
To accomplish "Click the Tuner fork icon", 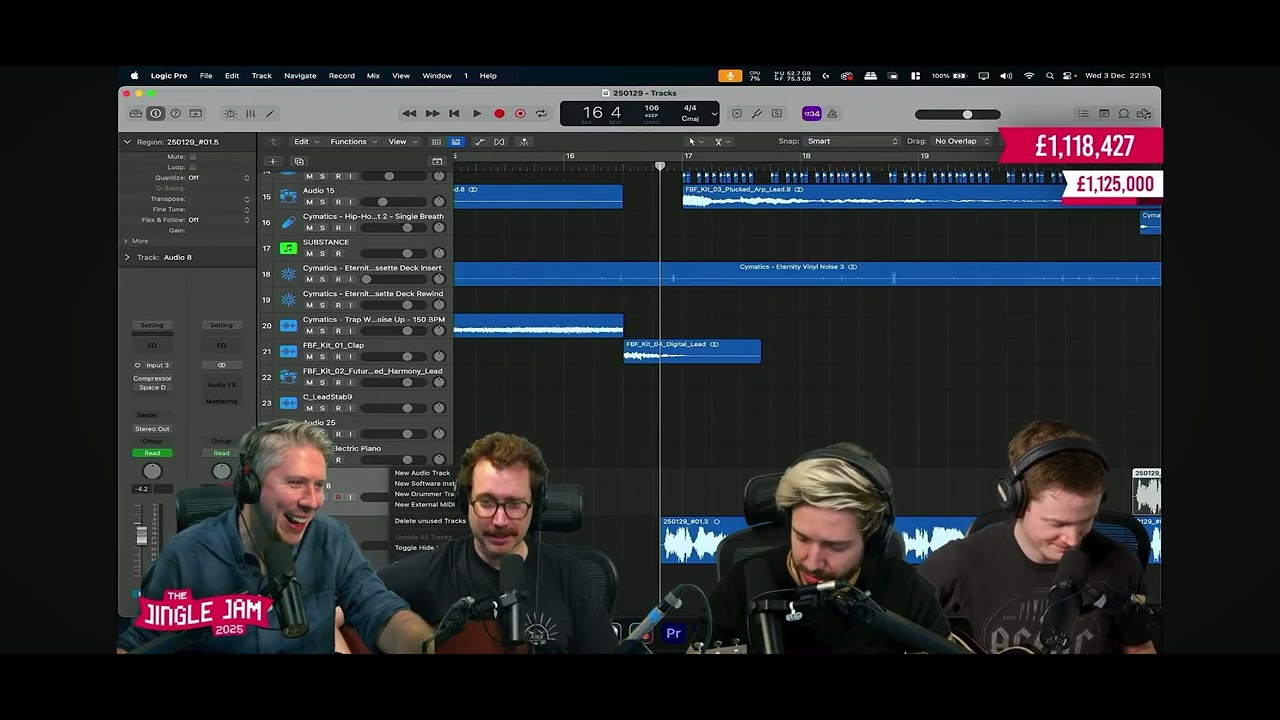I will pos(757,114).
